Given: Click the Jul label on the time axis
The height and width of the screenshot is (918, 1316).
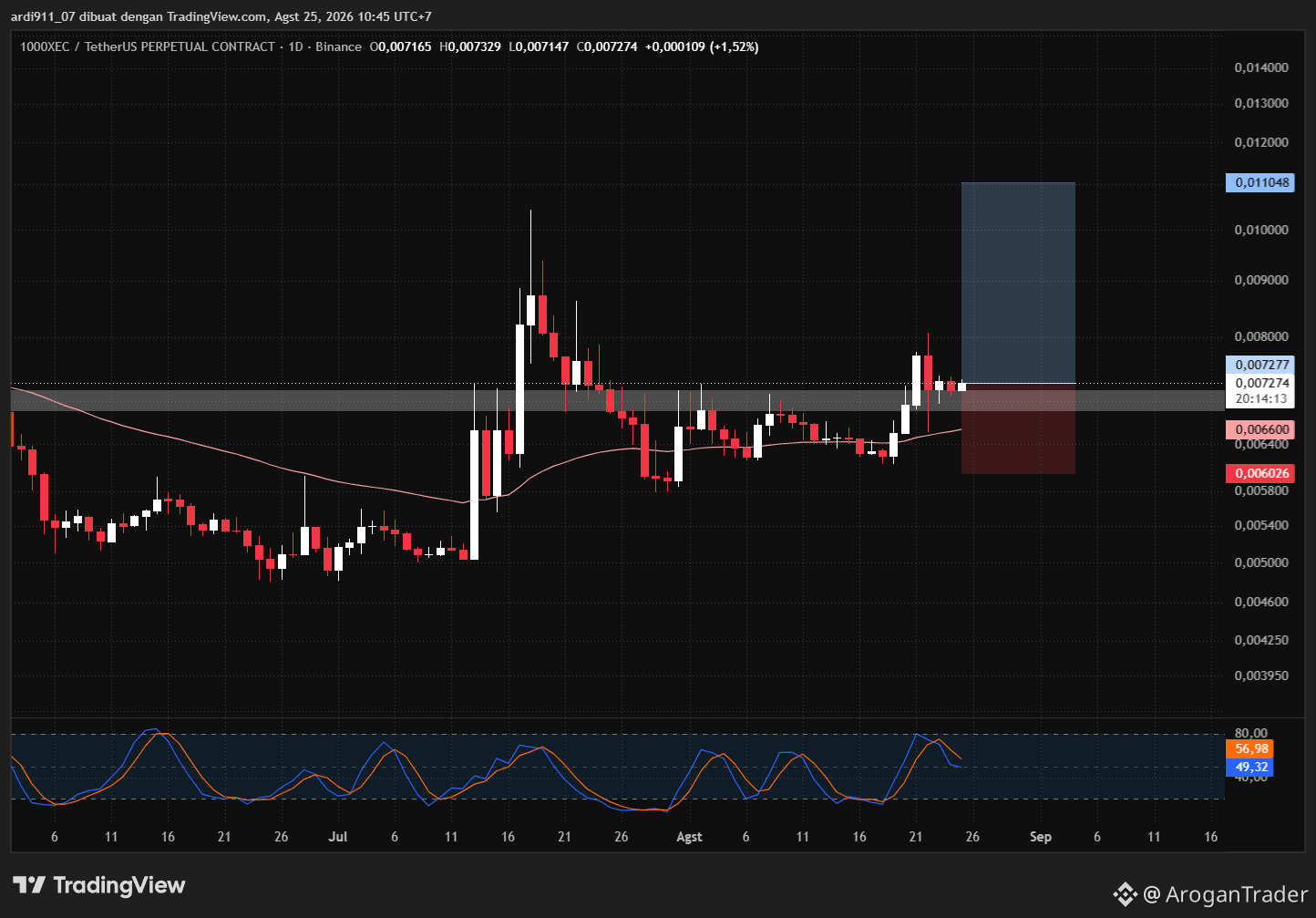Looking at the screenshot, I should (338, 837).
